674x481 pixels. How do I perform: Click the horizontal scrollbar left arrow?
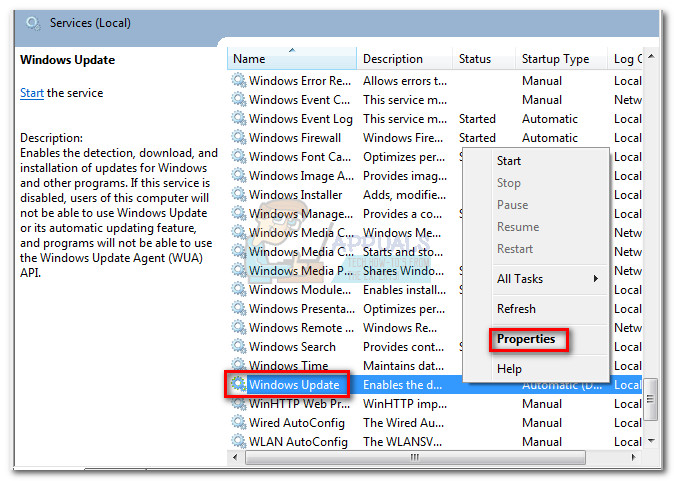point(235,457)
